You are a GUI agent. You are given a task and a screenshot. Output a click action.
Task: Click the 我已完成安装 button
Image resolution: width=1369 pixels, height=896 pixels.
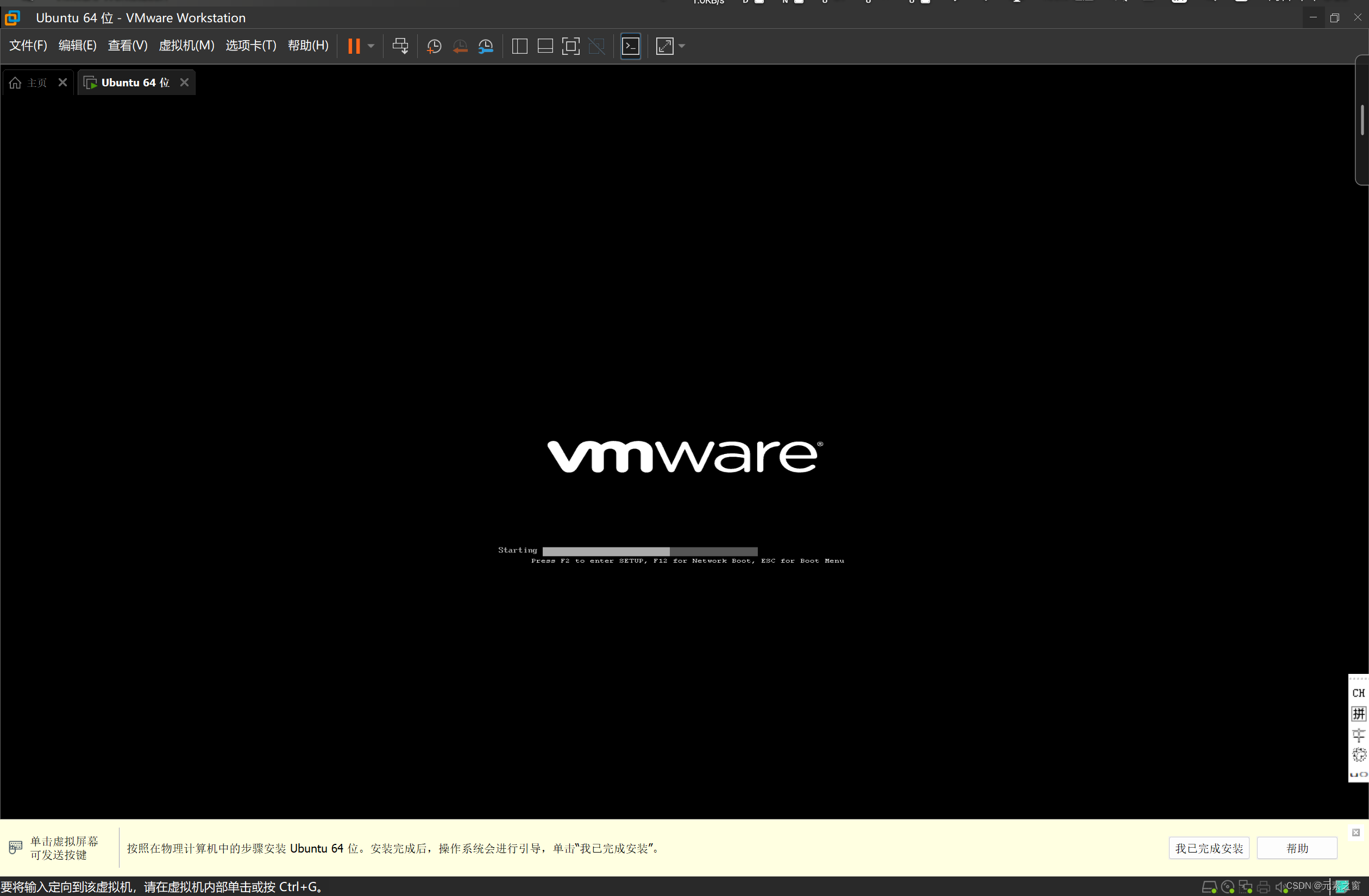tap(1209, 848)
